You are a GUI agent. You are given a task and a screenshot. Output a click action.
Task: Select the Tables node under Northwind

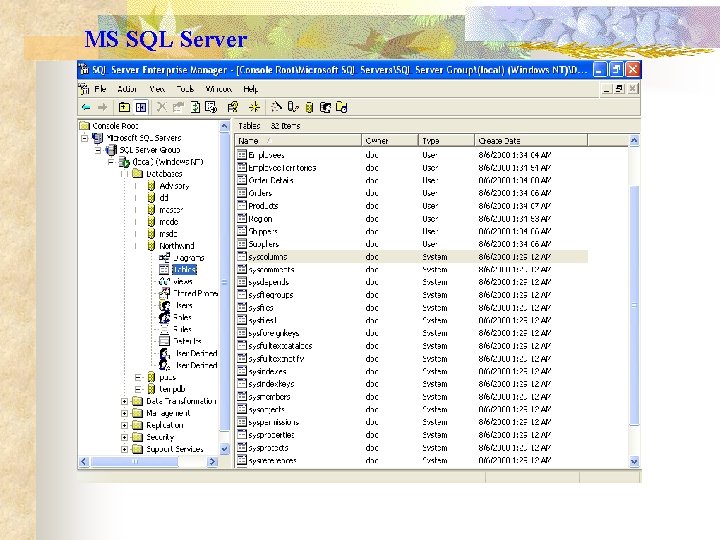[184, 269]
